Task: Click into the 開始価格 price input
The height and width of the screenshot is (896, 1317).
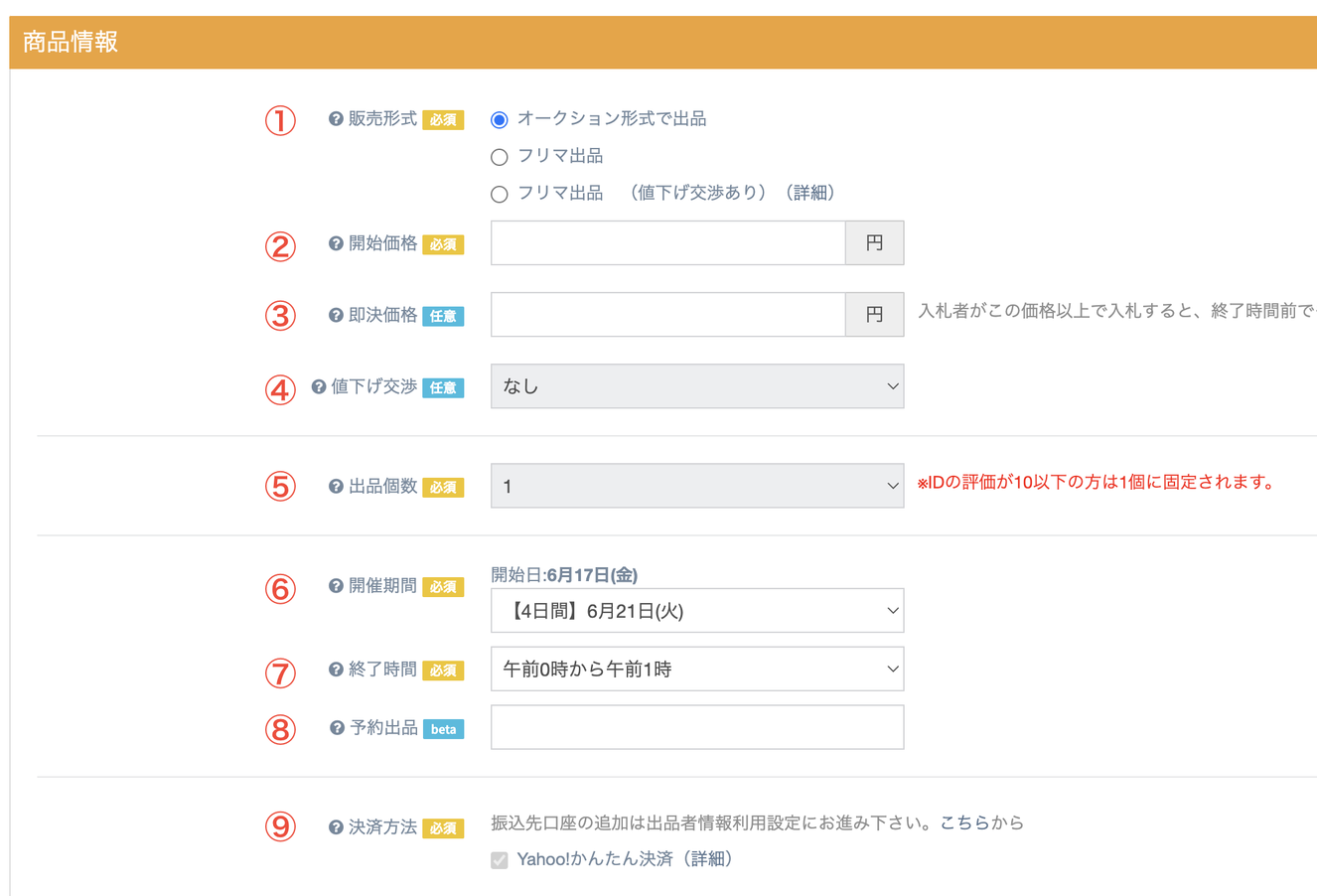Action: [667, 243]
